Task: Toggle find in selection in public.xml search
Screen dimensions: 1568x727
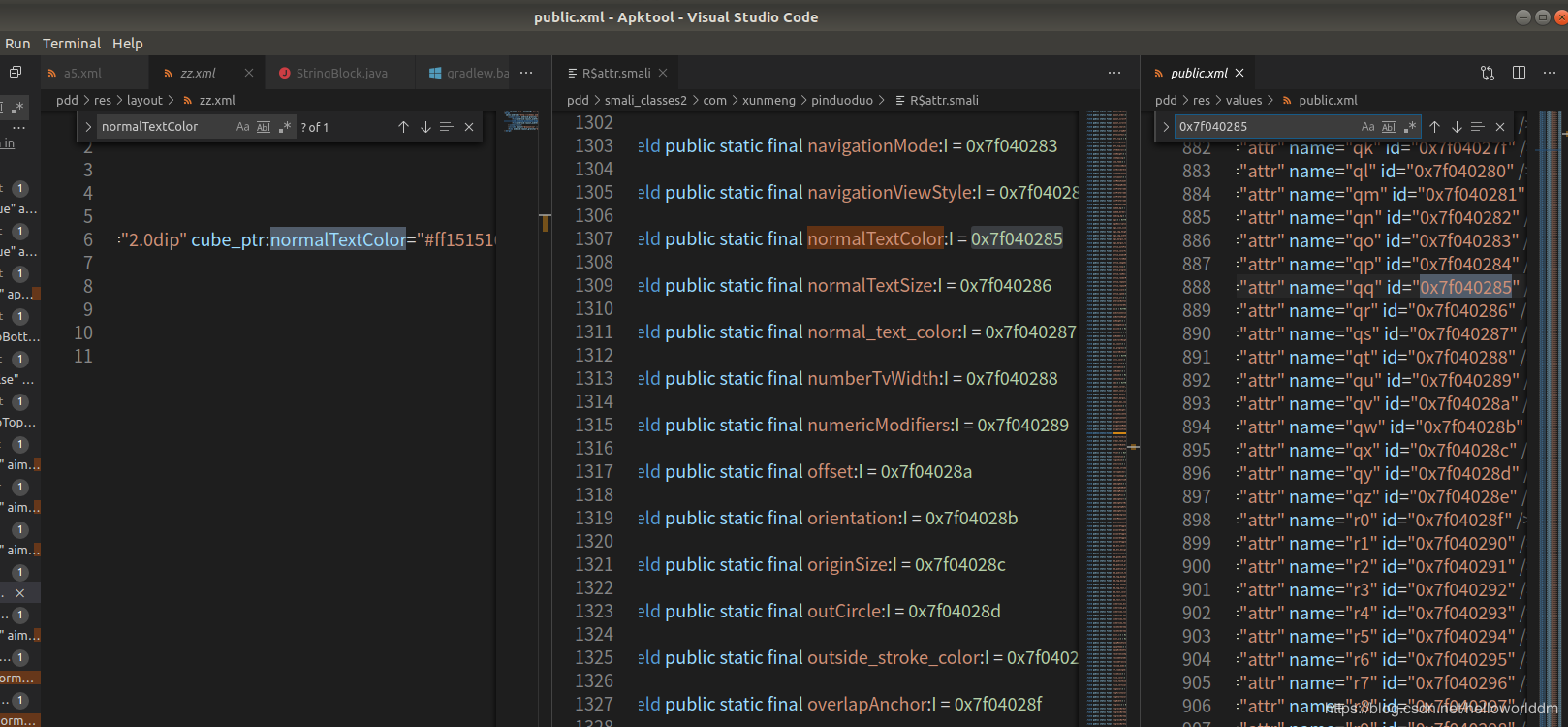Action: 1478,127
